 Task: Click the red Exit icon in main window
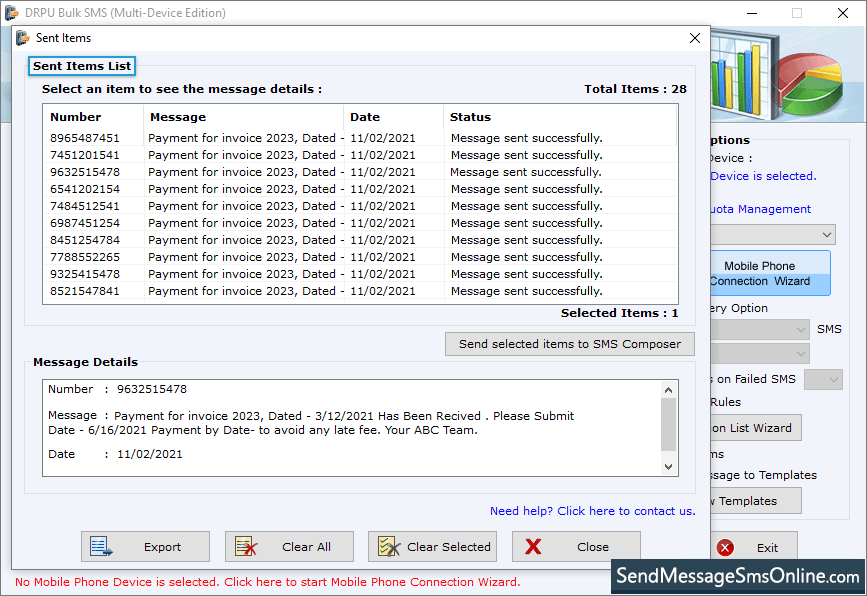tap(725, 548)
